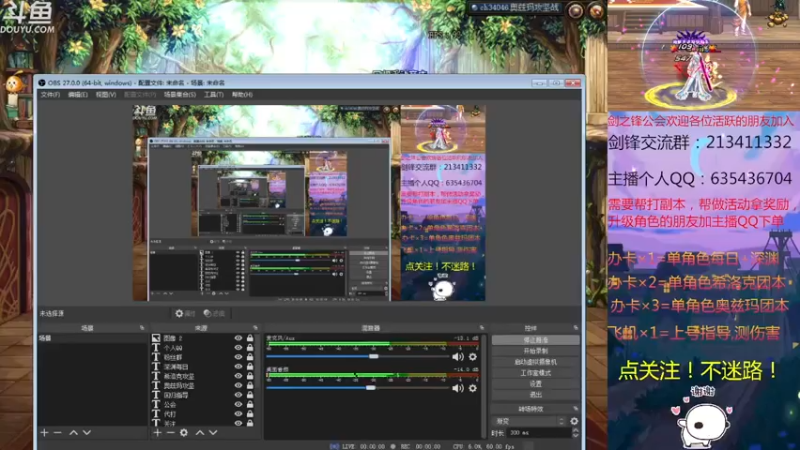The height and width of the screenshot is (450, 800).
Task: Open the 渐变 transition dropdown
Action: pos(529,421)
